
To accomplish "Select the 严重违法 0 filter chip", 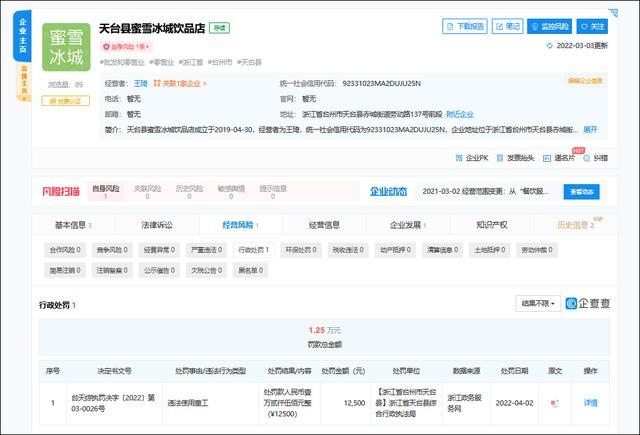I will pyautogui.click(x=207, y=250).
